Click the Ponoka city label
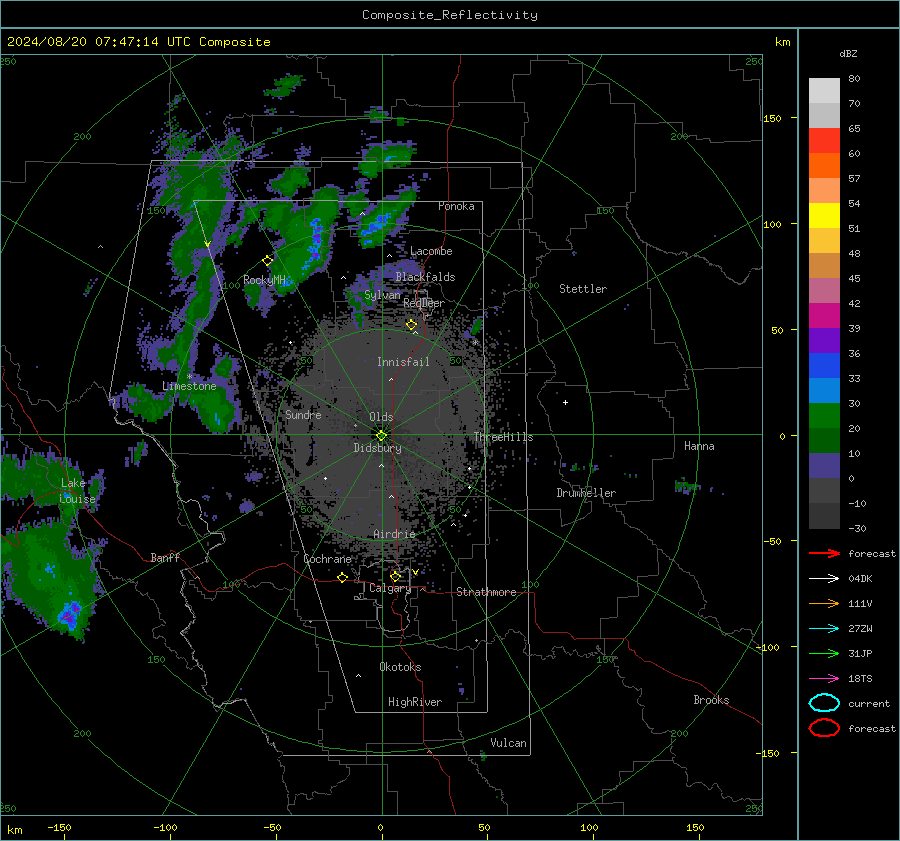This screenshot has width=900, height=841. click(456, 206)
